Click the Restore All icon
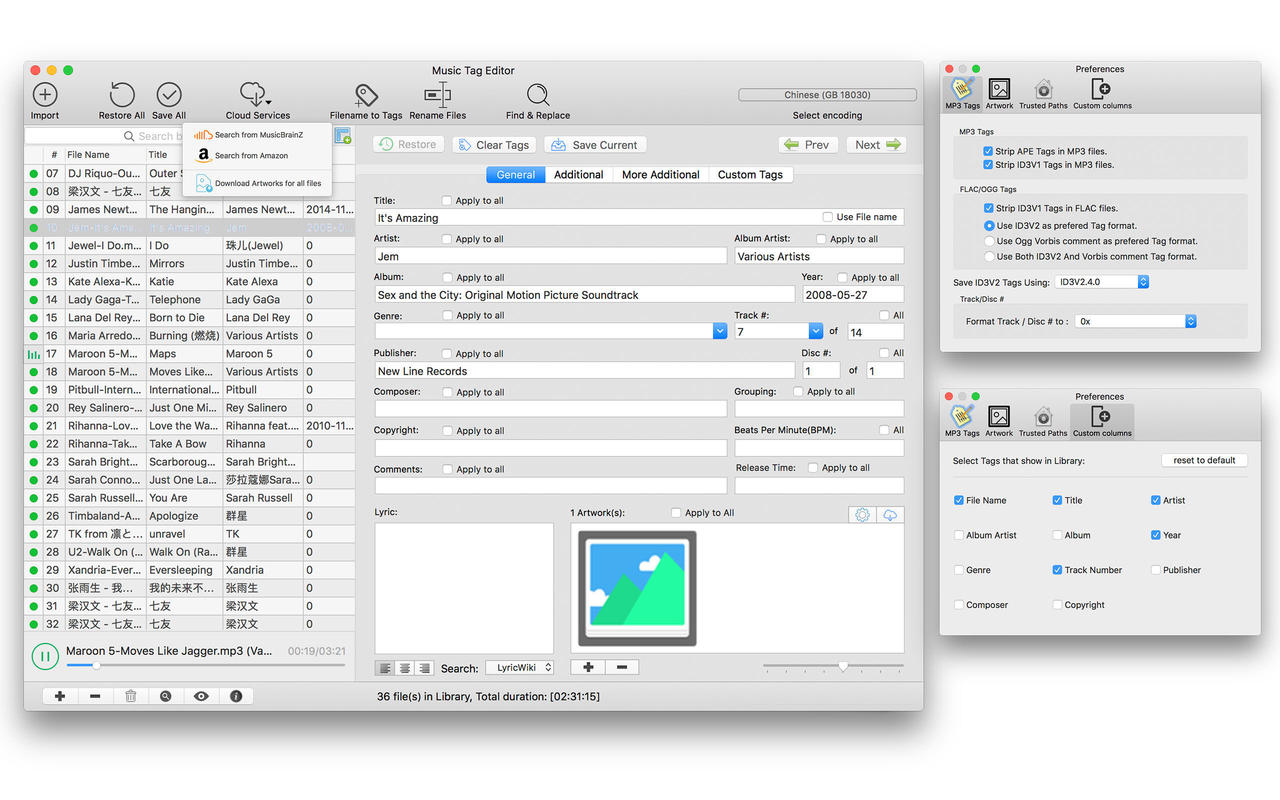The width and height of the screenshot is (1280, 800). coord(122,95)
